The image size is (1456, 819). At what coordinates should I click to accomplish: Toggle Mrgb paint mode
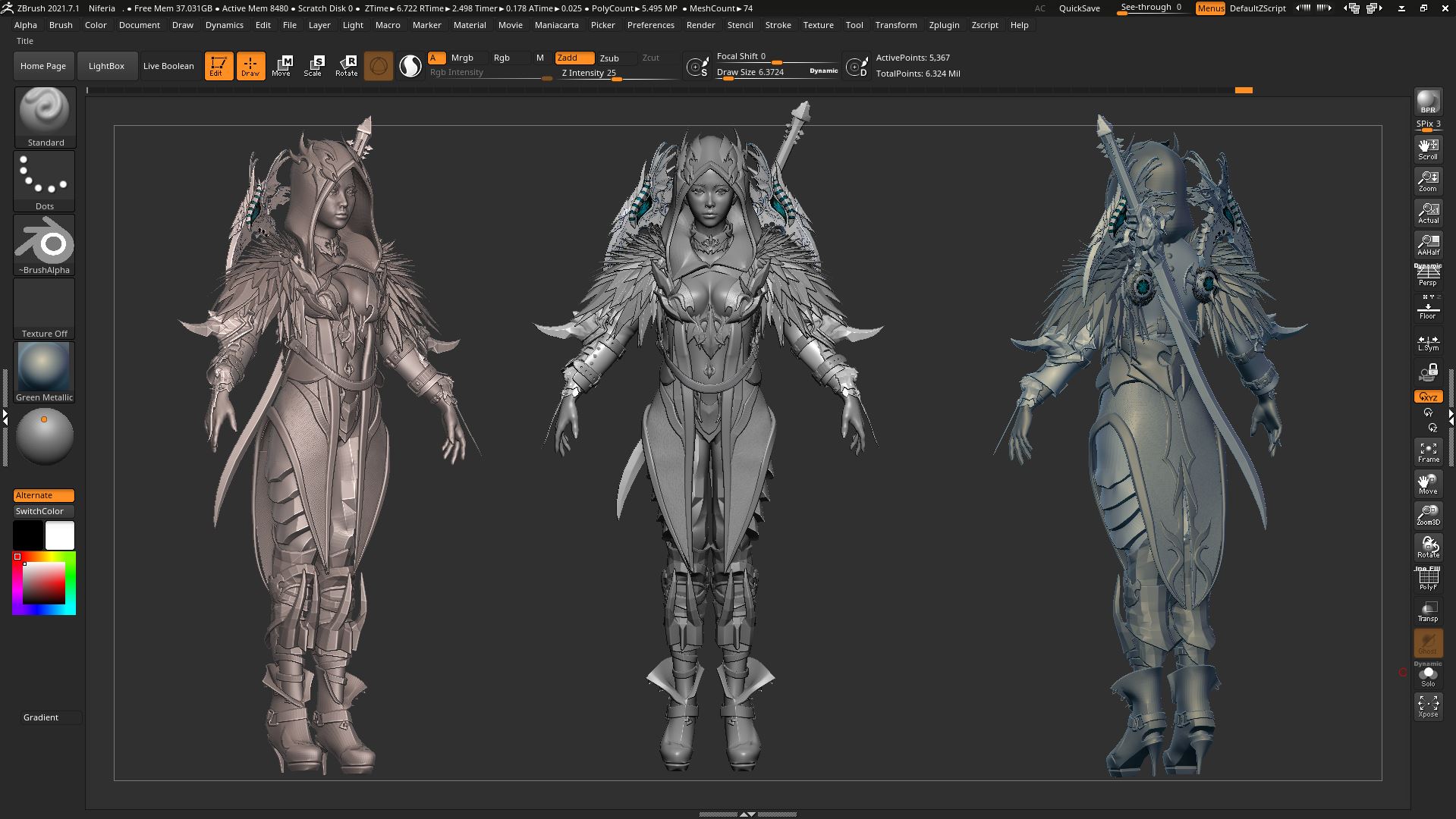click(x=467, y=58)
